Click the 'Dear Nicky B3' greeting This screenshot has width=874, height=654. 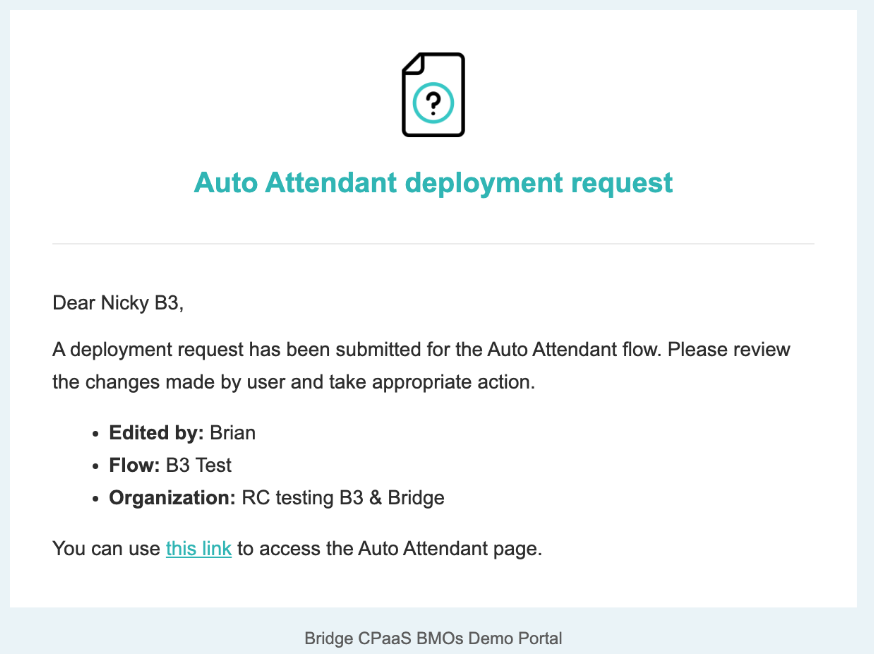118,303
